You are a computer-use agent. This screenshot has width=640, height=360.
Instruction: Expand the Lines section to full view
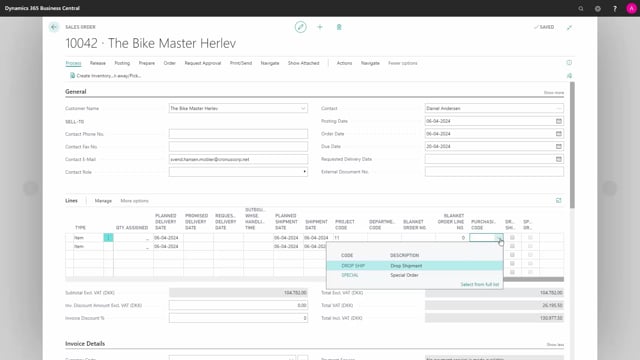click(x=558, y=200)
